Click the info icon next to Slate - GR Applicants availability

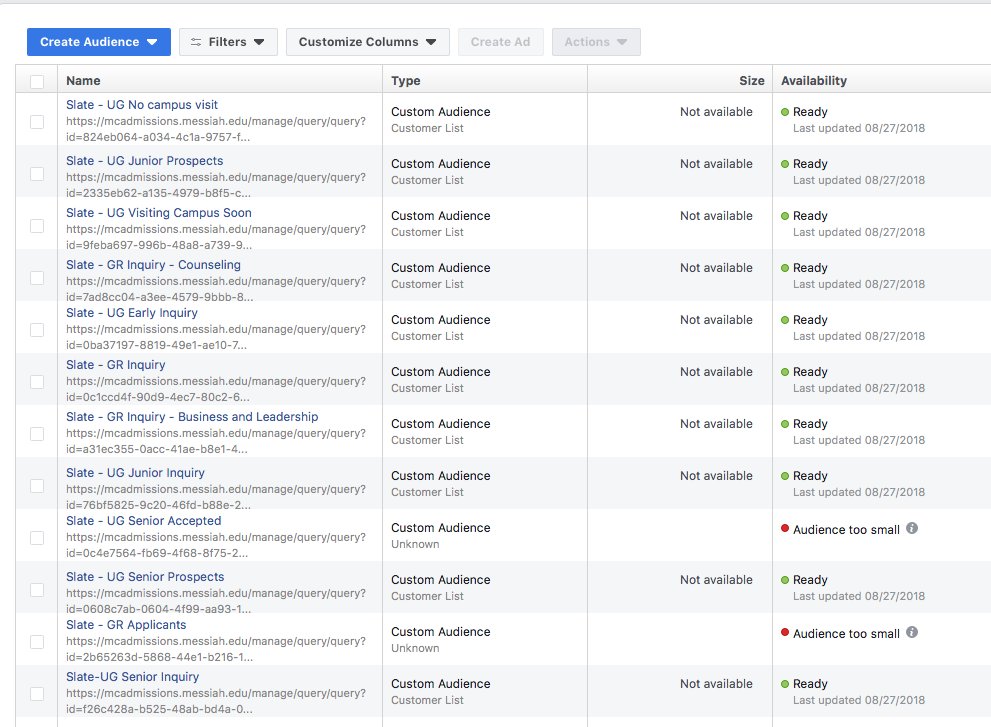point(911,633)
